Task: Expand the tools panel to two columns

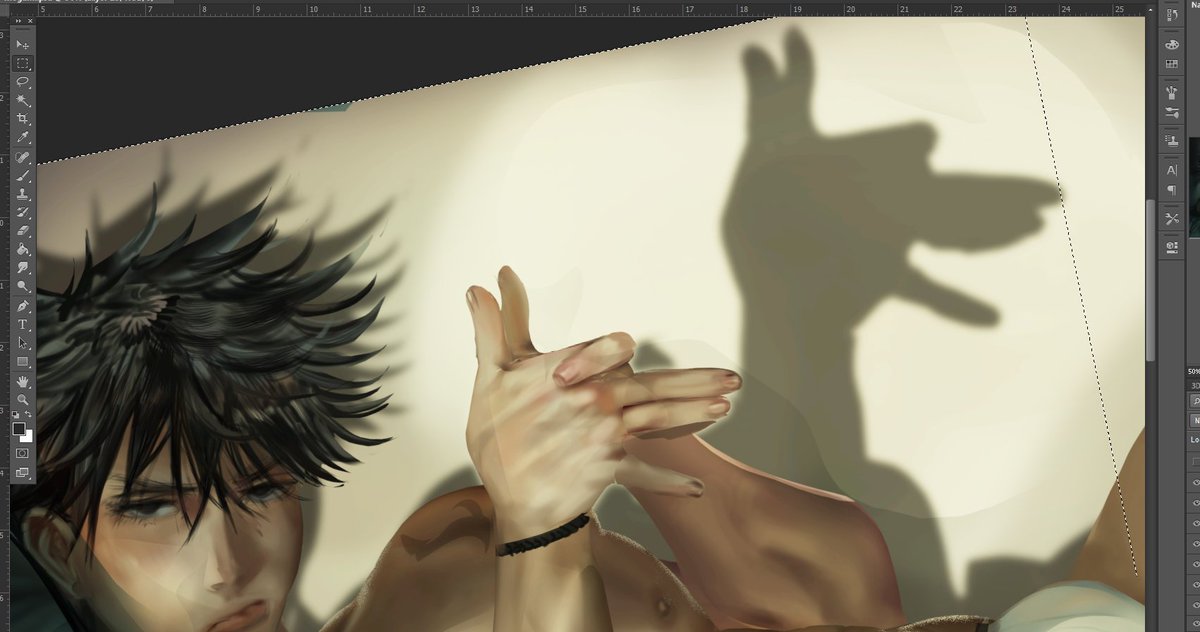Action: click(18, 20)
